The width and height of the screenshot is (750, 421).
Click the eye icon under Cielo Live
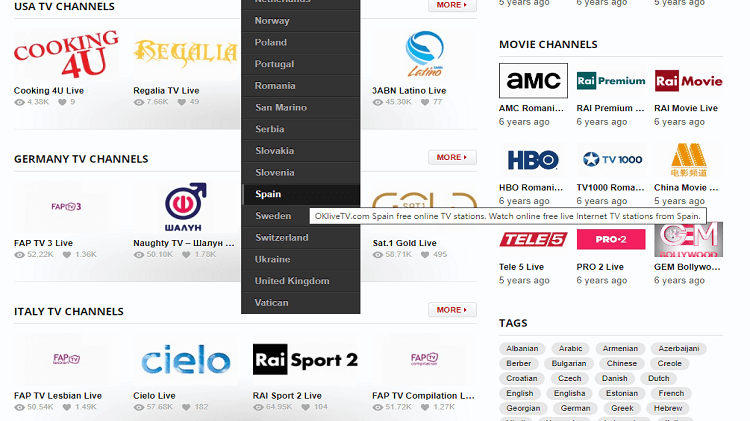pos(139,407)
